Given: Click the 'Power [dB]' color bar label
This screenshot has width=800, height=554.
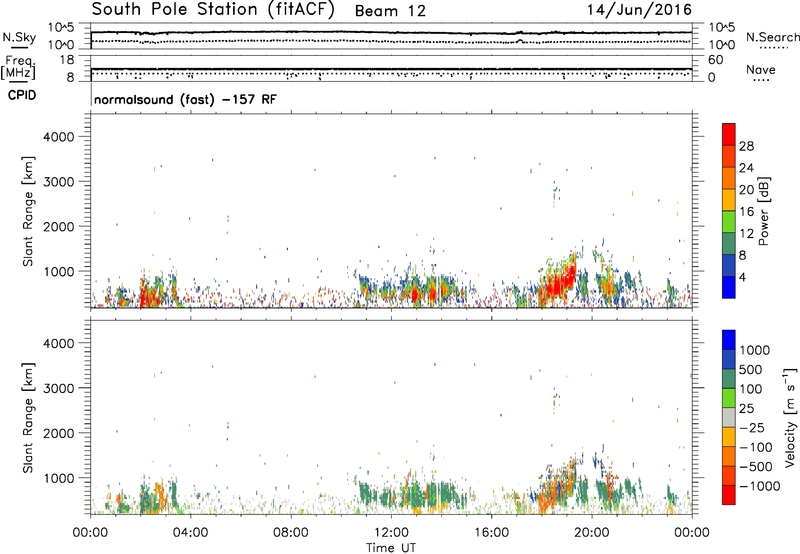Looking at the screenshot, I should click(764, 211).
